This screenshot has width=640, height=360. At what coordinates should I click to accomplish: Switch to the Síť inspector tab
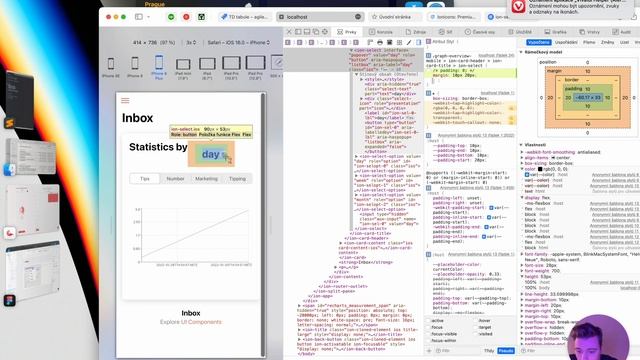(445, 32)
